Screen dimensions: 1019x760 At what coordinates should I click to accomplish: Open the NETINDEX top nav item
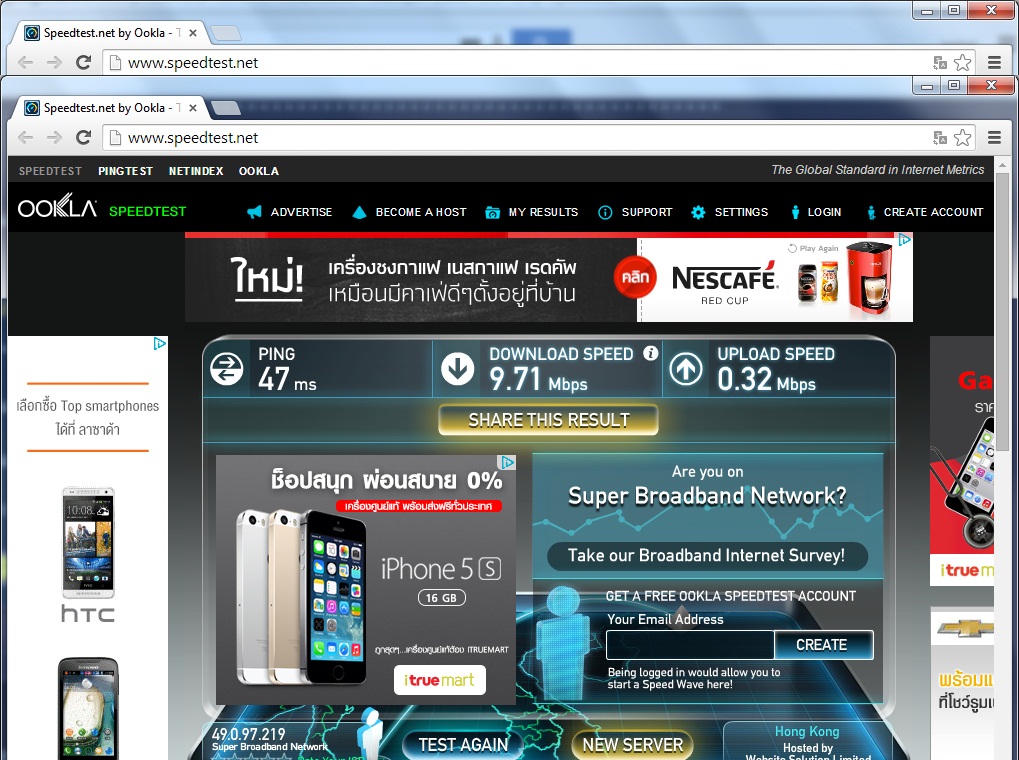point(196,171)
